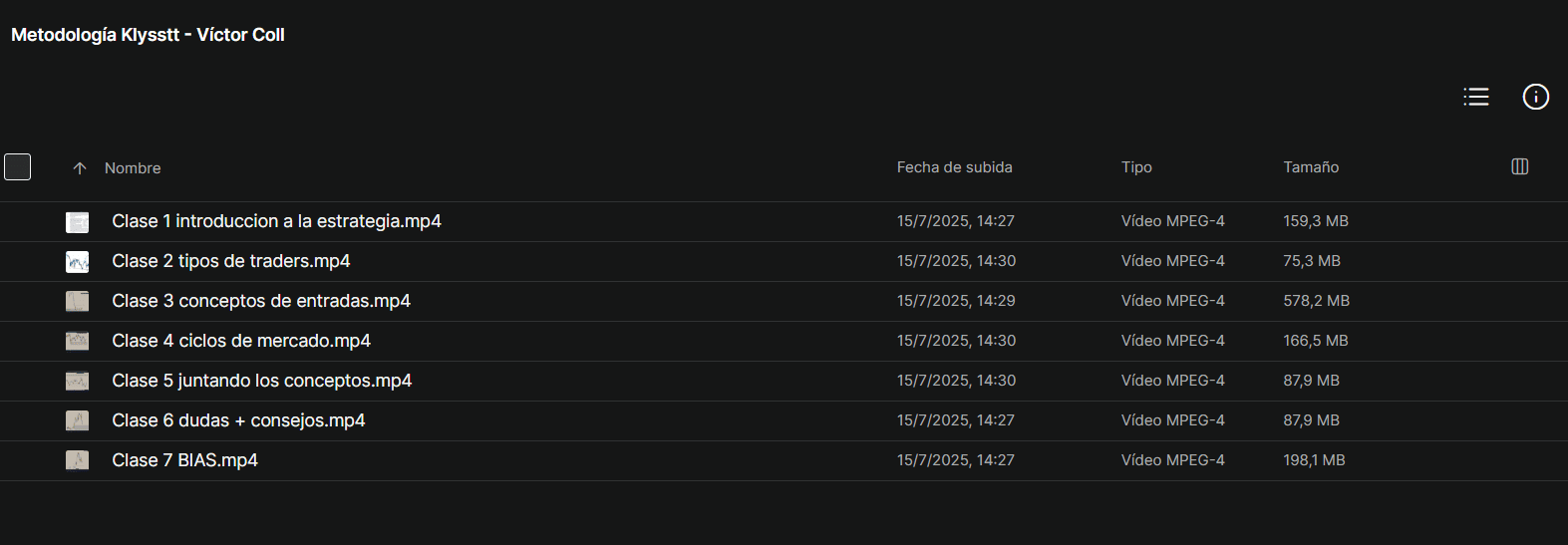
Task: Click the Clase 3 file thumbnail icon
Action: click(x=78, y=301)
